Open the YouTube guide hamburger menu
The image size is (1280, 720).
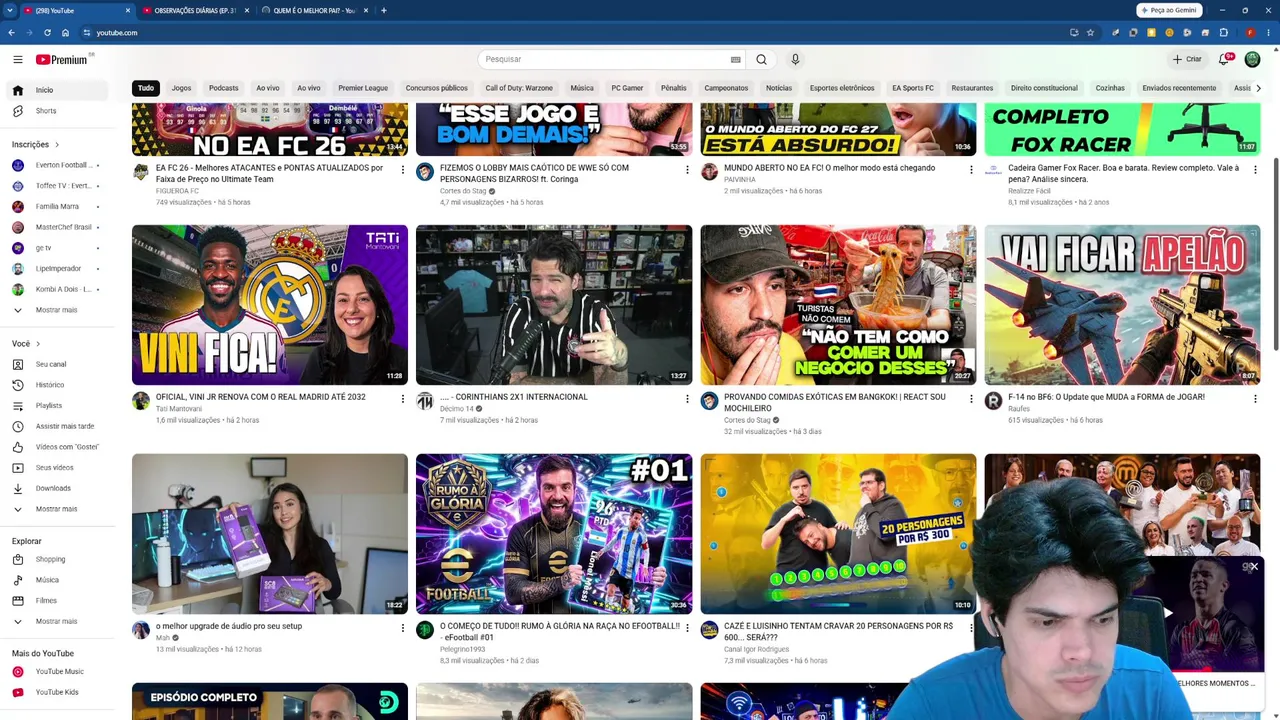pyautogui.click(x=17, y=60)
